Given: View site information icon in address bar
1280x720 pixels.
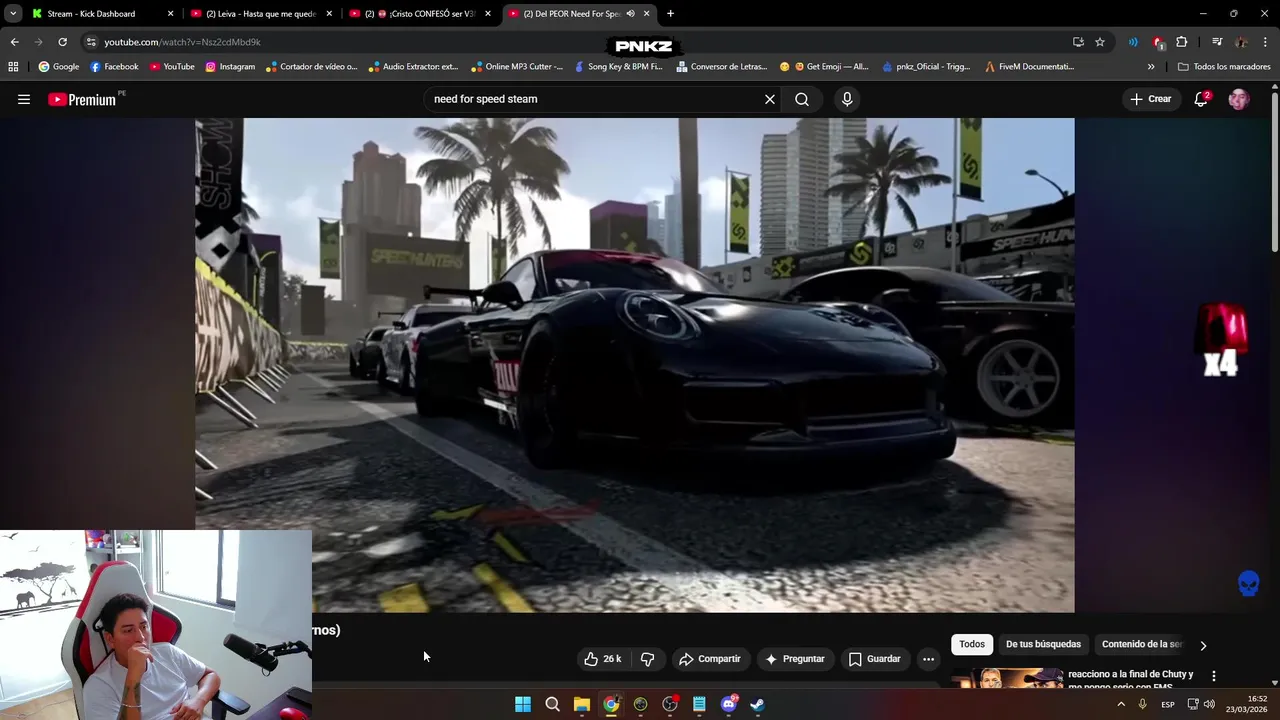Looking at the screenshot, I should tap(91, 42).
